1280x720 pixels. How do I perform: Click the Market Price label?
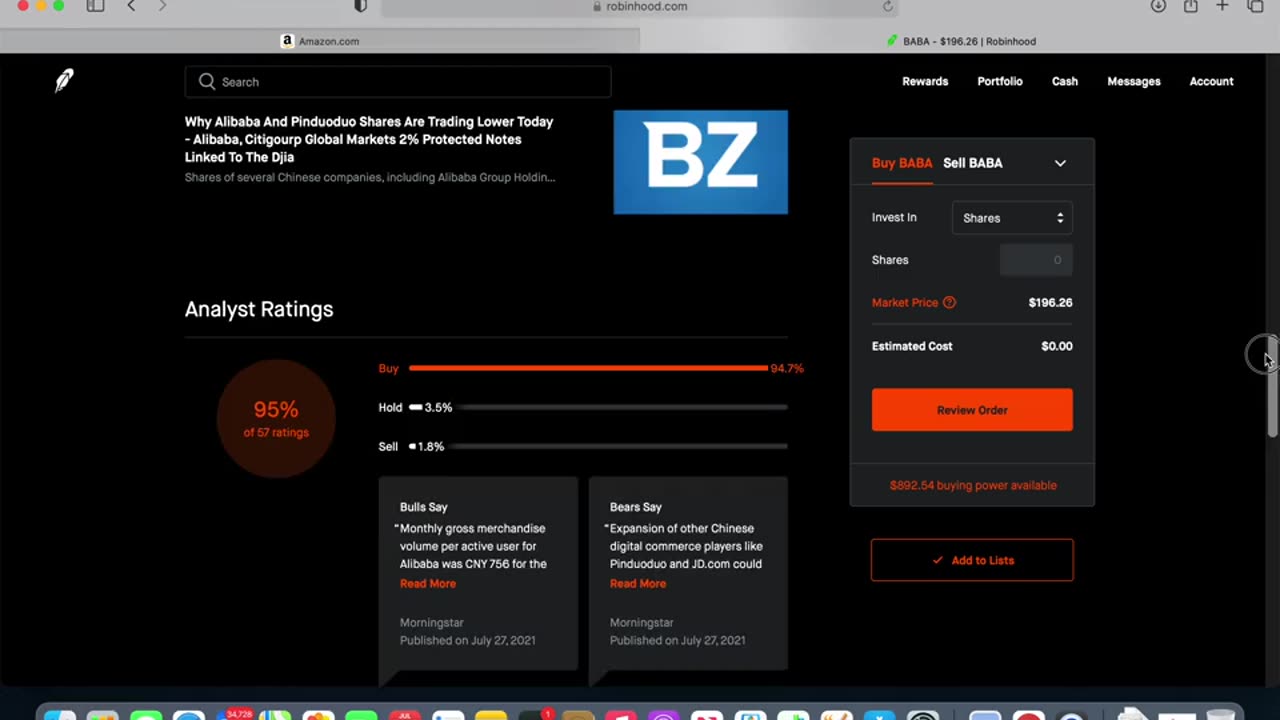tap(905, 303)
